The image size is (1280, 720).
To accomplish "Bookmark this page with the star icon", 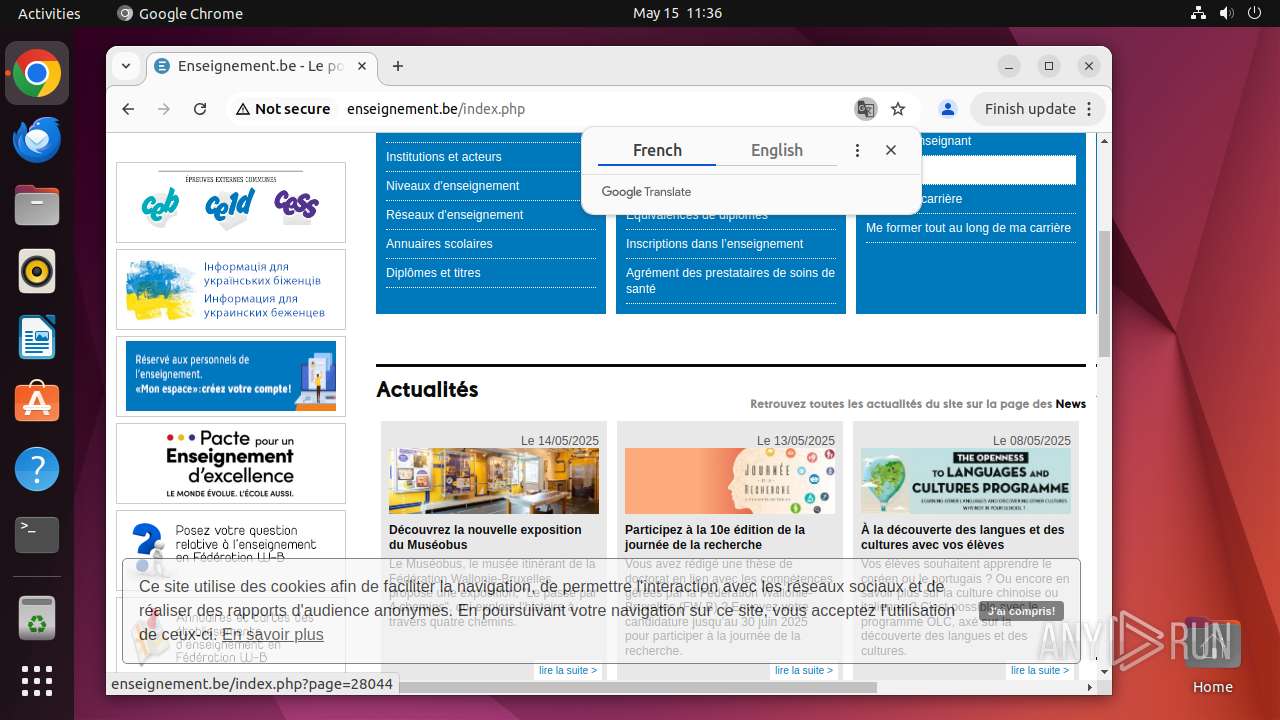I will pos(898,109).
